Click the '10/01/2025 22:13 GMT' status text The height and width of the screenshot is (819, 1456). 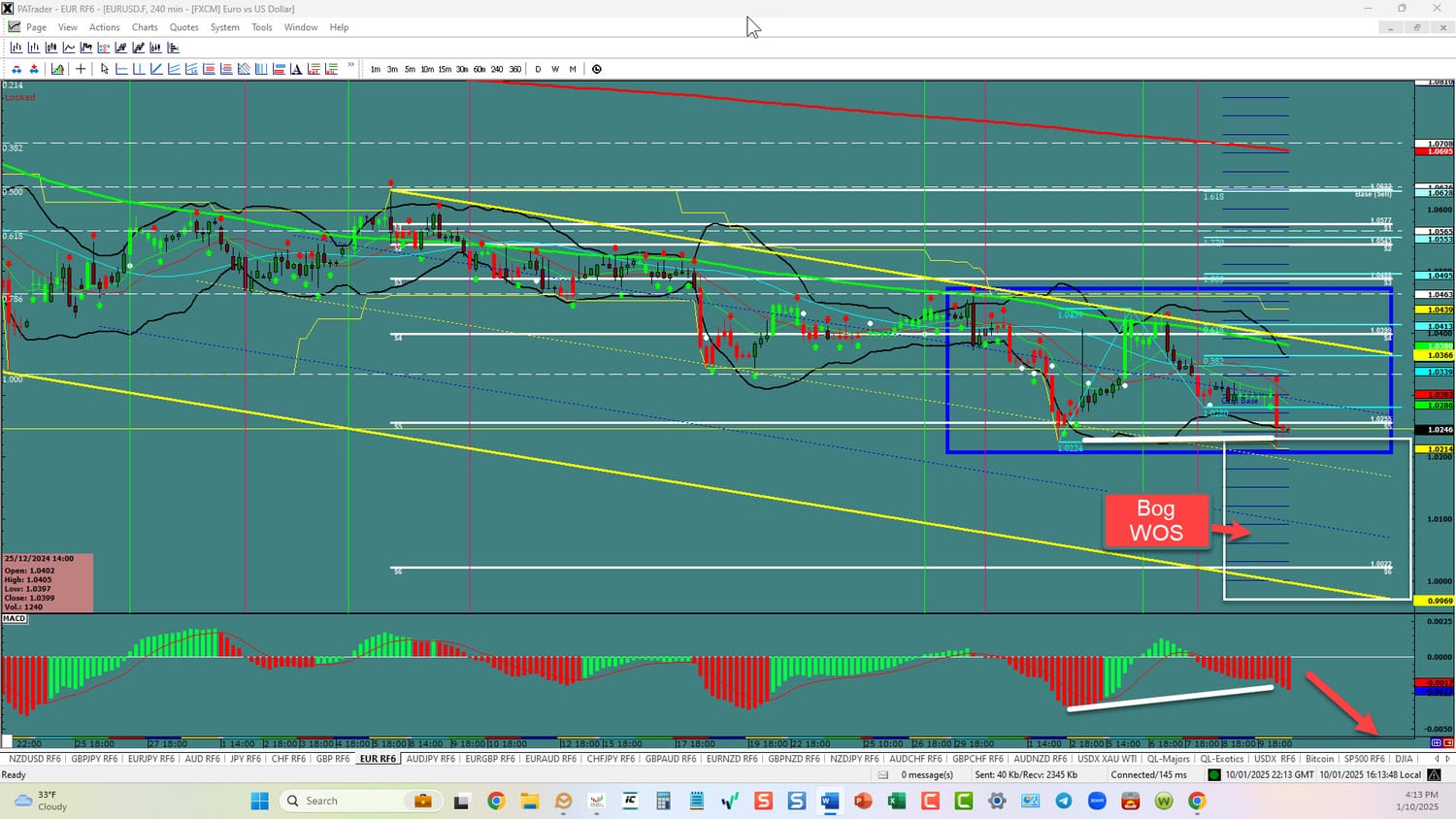1270,774
